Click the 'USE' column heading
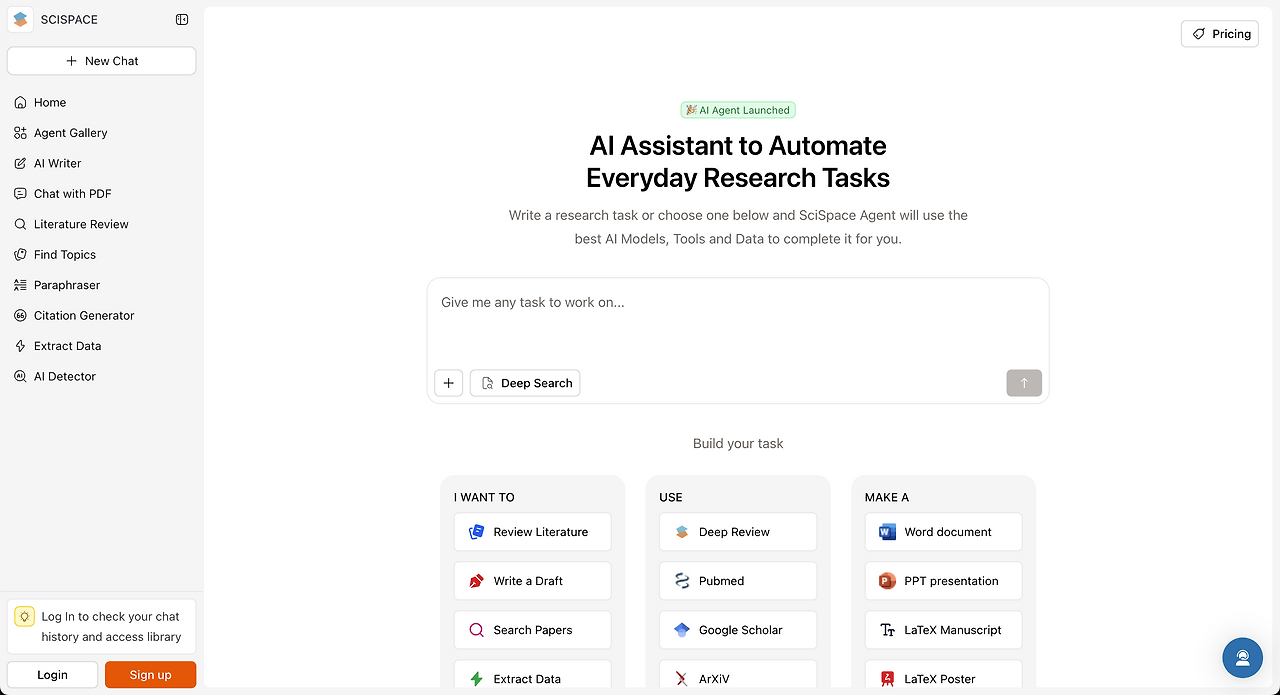Screen dimensions: 1280x695 [671, 497]
